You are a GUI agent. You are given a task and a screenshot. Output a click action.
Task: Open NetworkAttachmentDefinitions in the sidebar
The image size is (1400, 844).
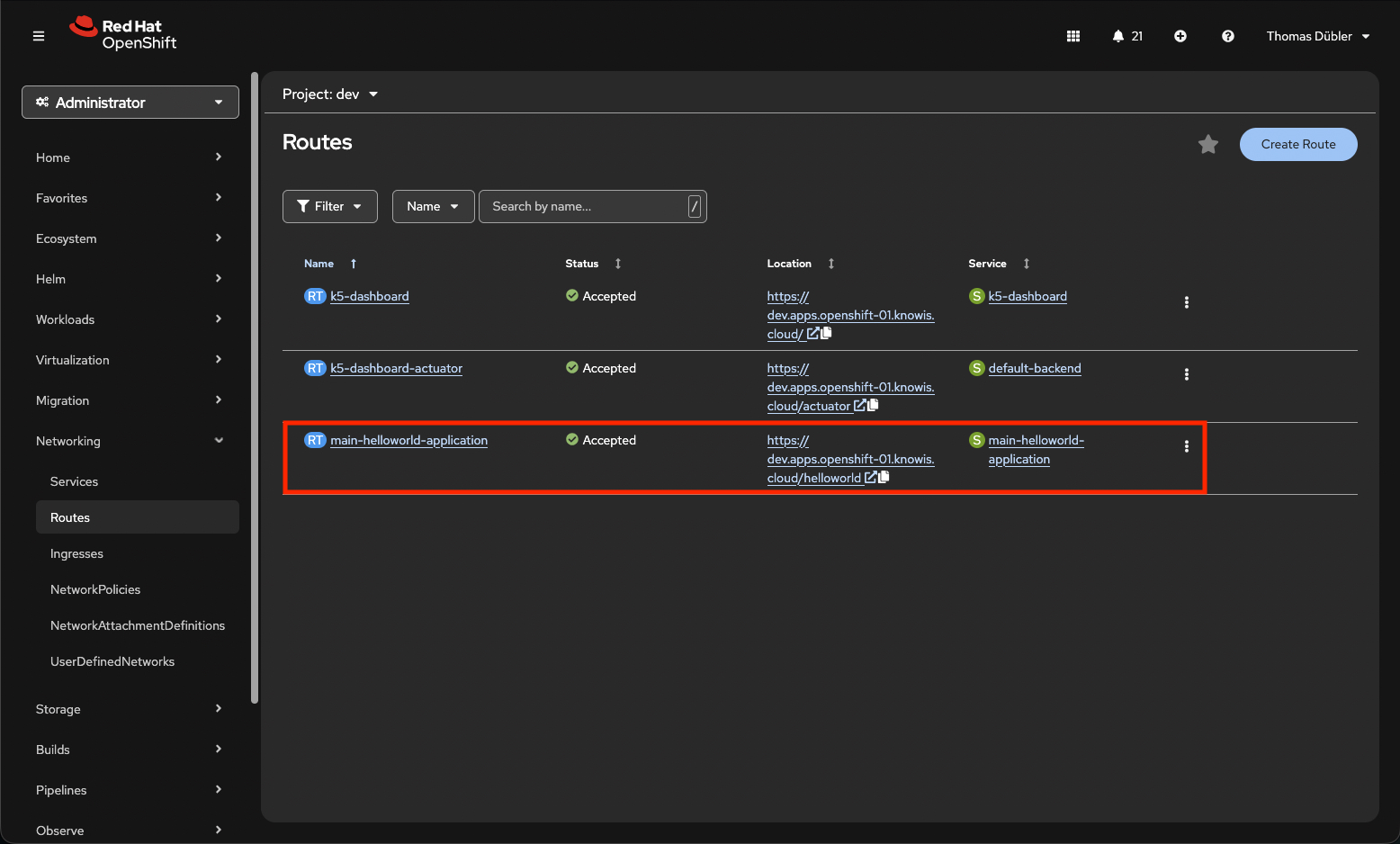click(x=138, y=625)
